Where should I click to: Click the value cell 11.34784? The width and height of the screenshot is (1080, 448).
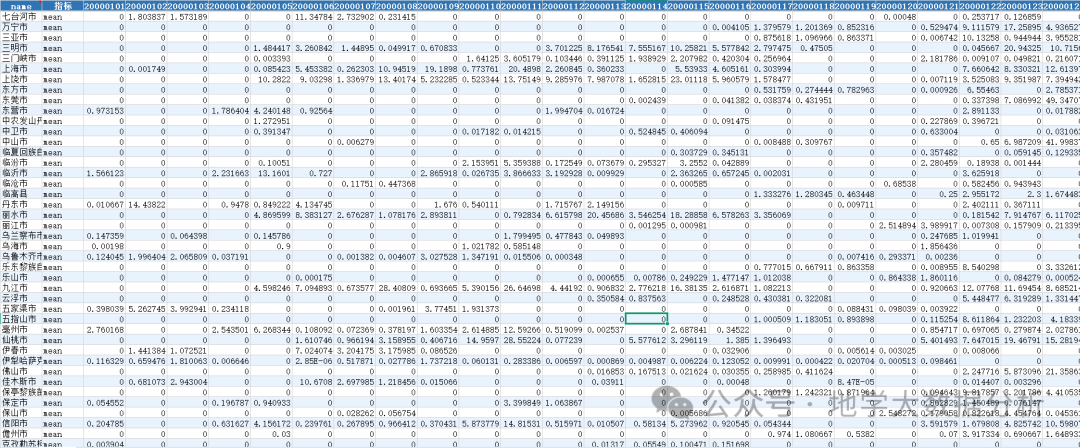pos(312,15)
